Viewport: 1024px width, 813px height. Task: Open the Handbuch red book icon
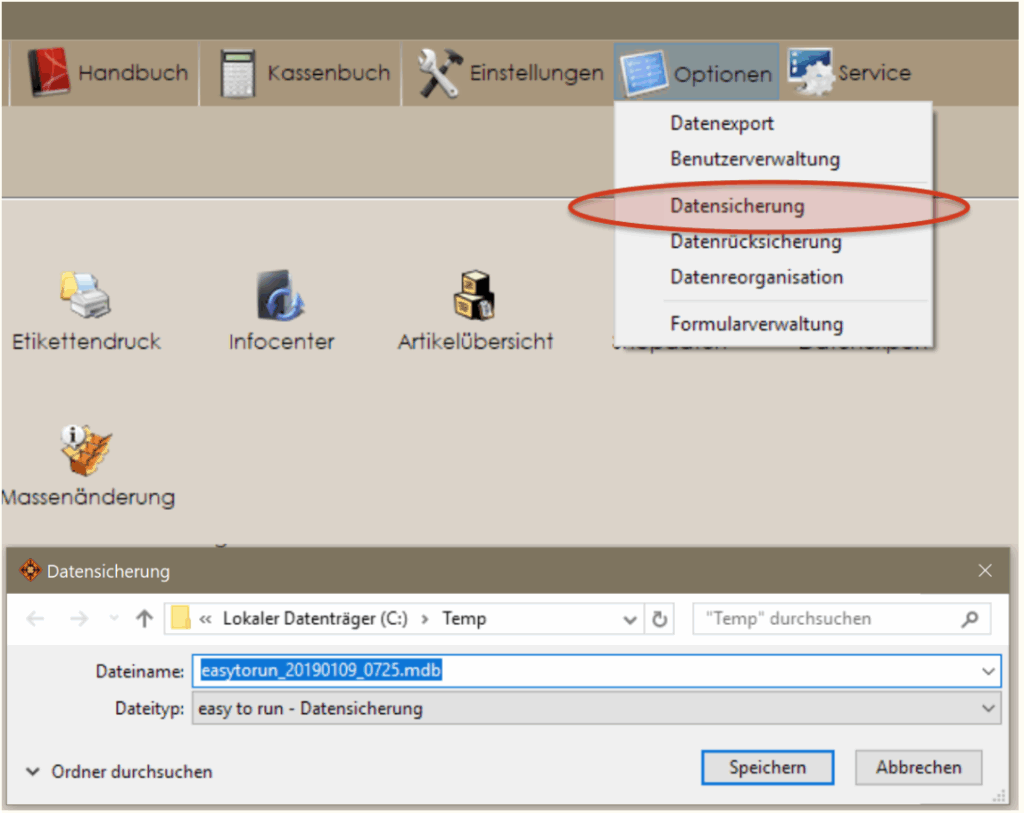pyautogui.click(x=48, y=73)
